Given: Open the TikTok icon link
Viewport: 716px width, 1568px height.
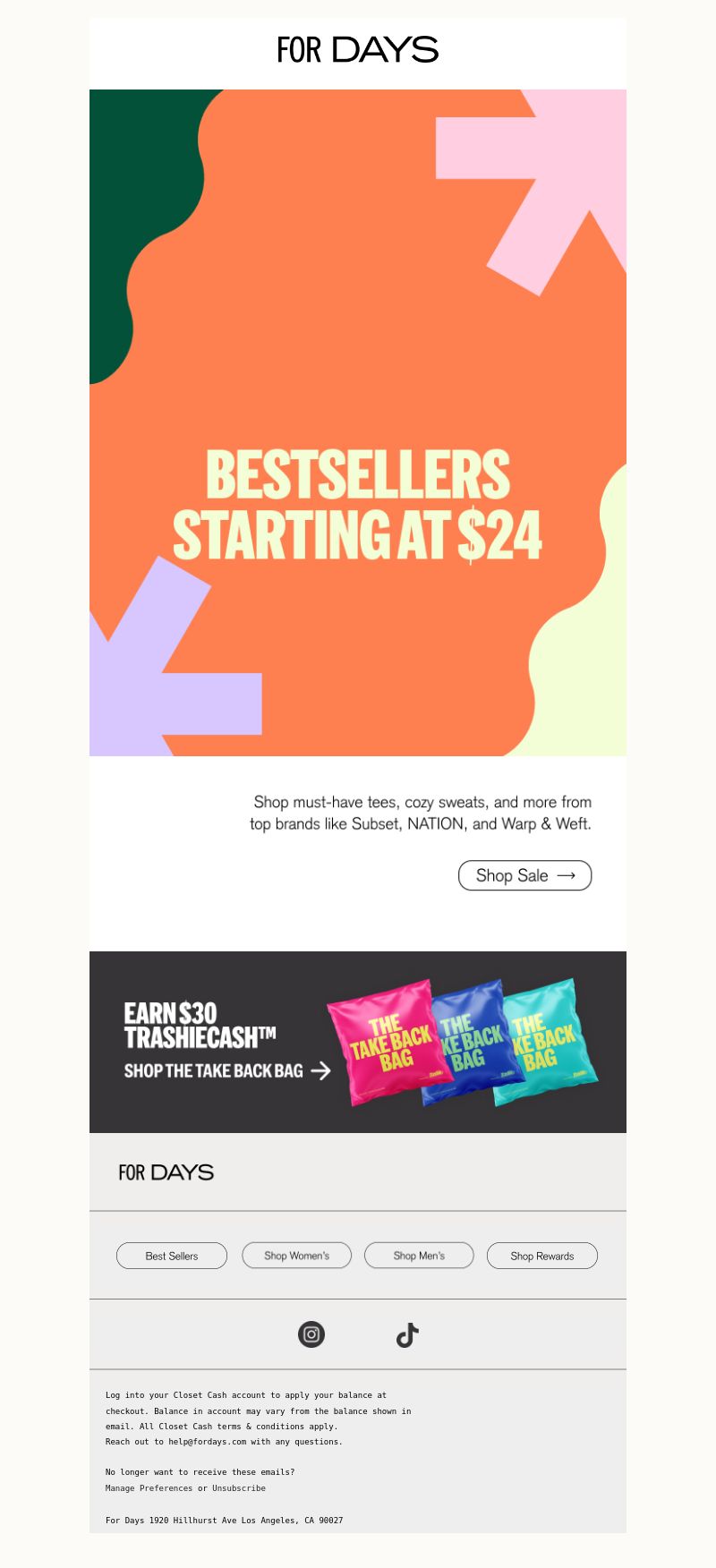Looking at the screenshot, I should [x=407, y=1335].
